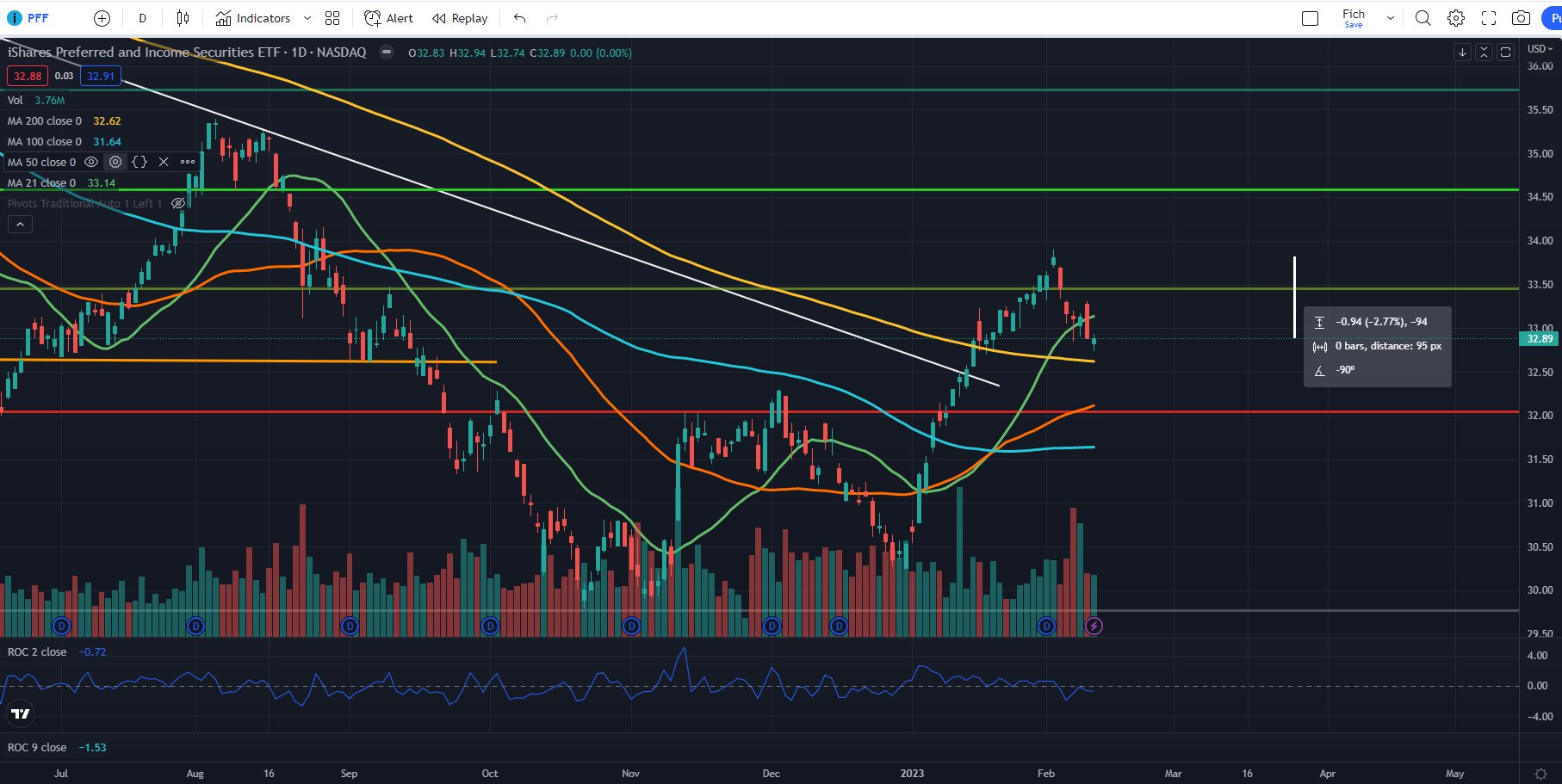
Task: Open the D timeframe interval selector
Action: coord(142,18)
